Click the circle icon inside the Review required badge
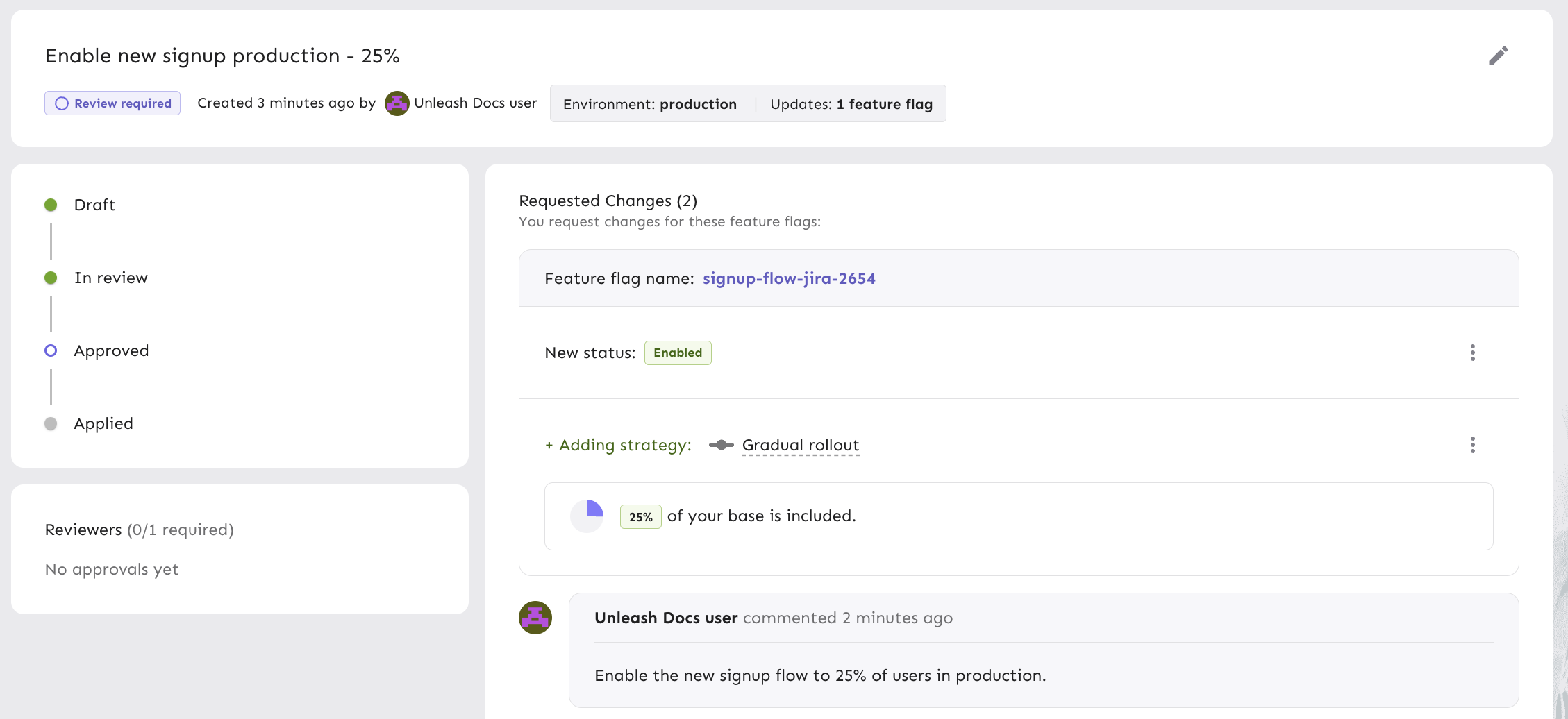 (x=62, y=103)
